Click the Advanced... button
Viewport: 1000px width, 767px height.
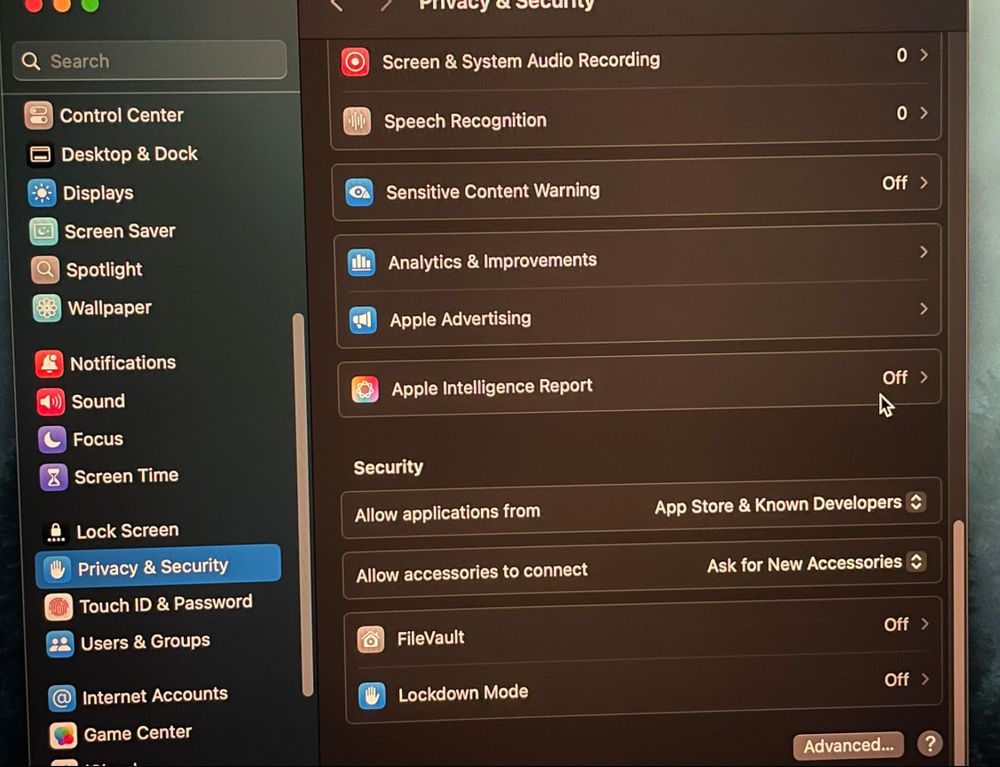848,745
